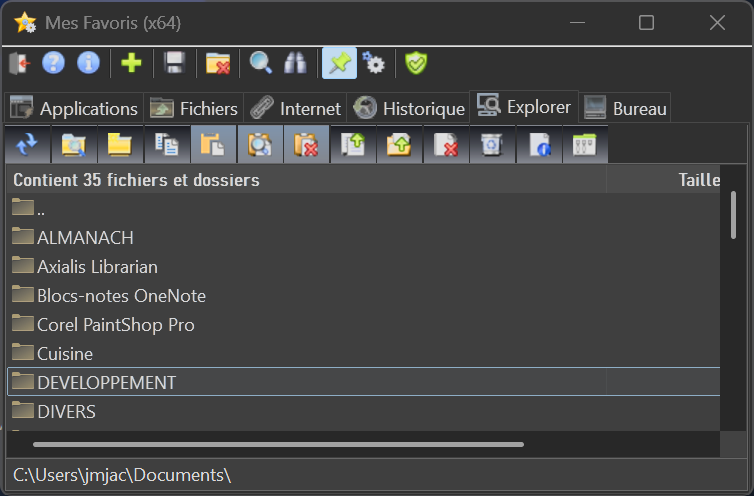754x496 pixels.
Task: Click the green plus add icon
Action: point(131,63)
